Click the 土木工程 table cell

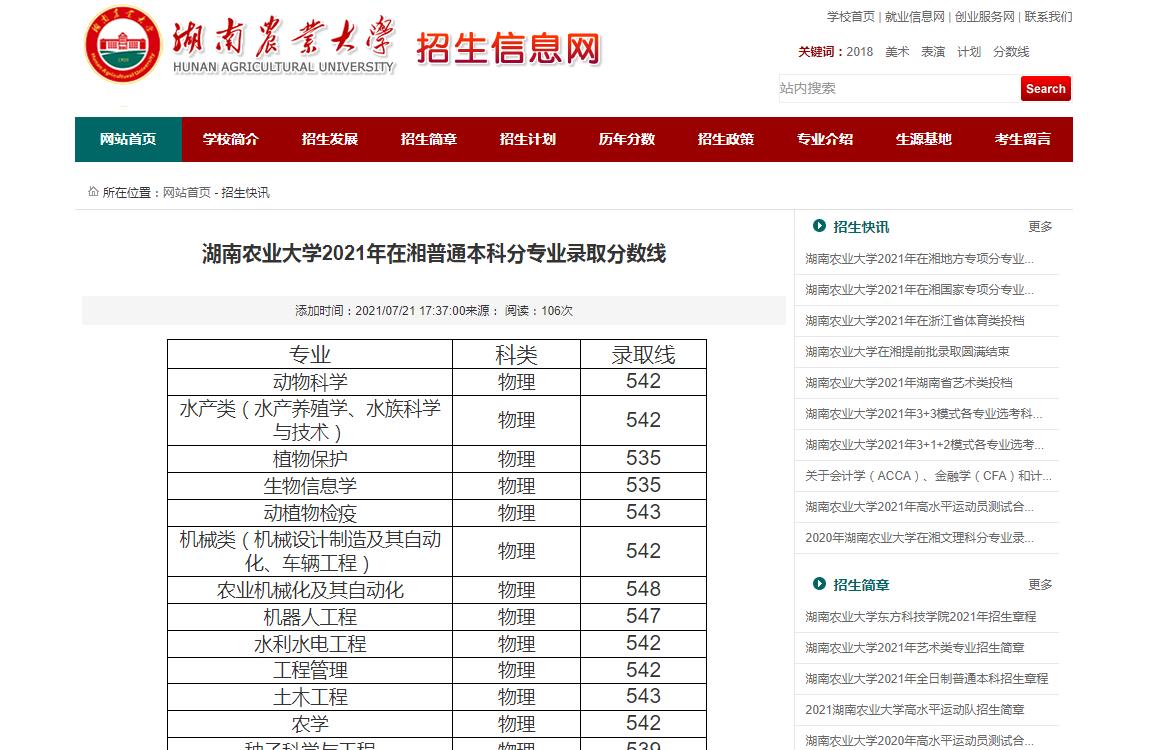coord(310,697)
